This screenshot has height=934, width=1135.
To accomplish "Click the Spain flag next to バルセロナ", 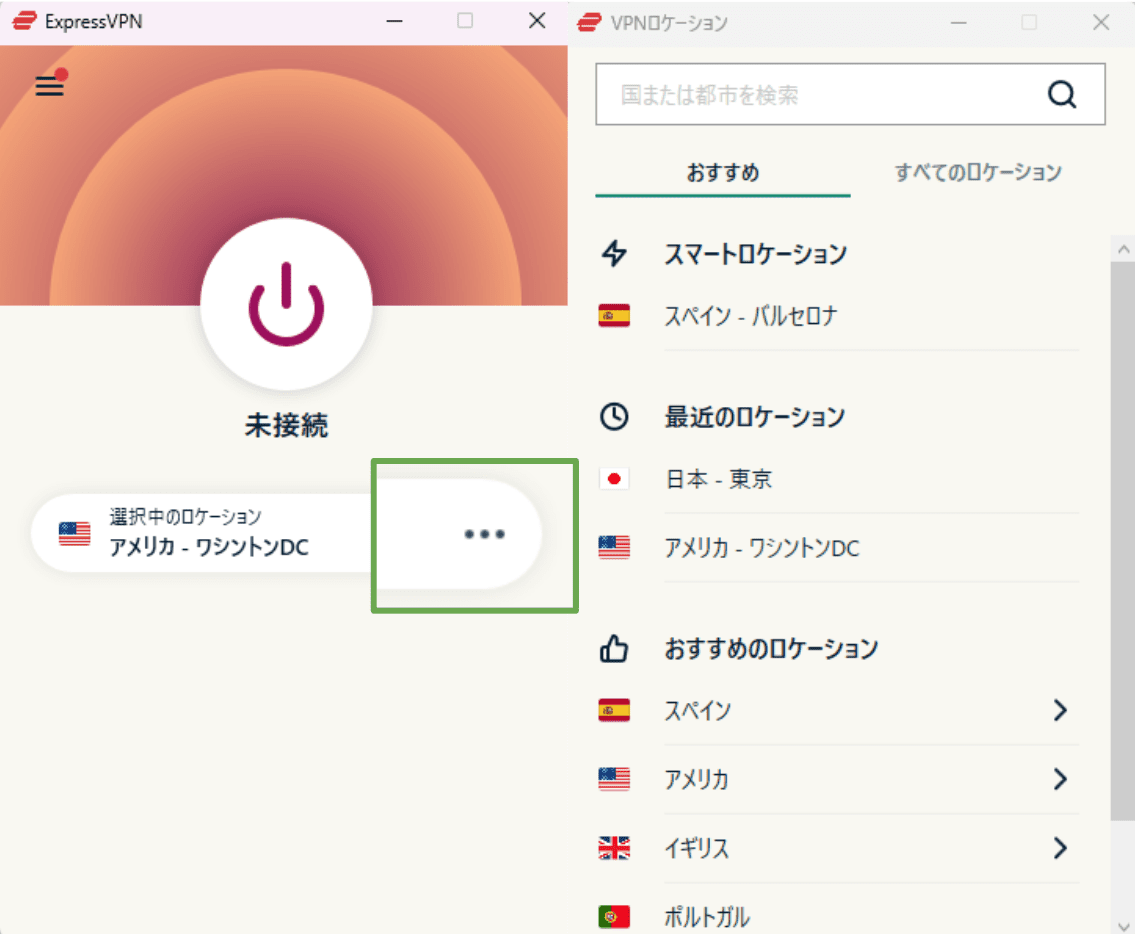I will tap(613, 315).
